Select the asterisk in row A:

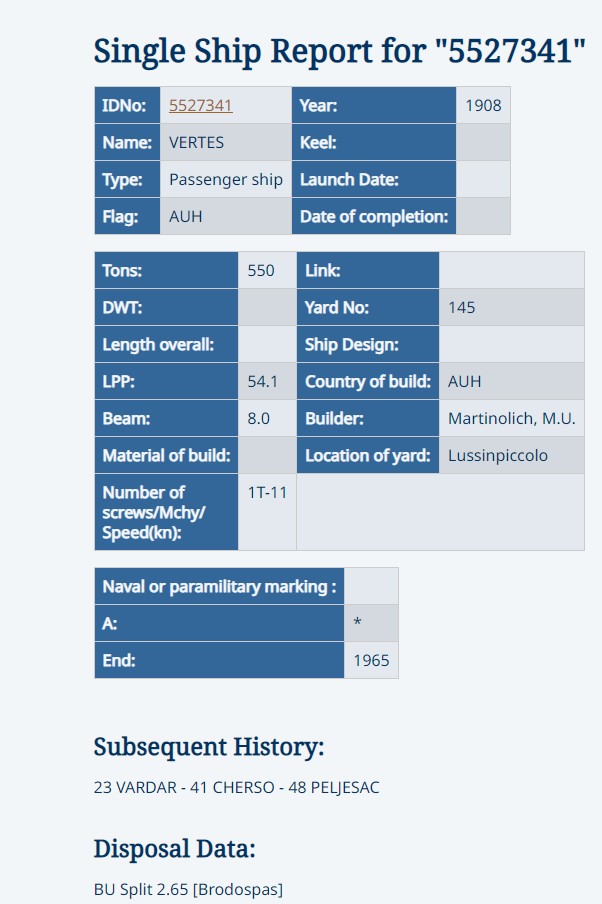[358, 622]
